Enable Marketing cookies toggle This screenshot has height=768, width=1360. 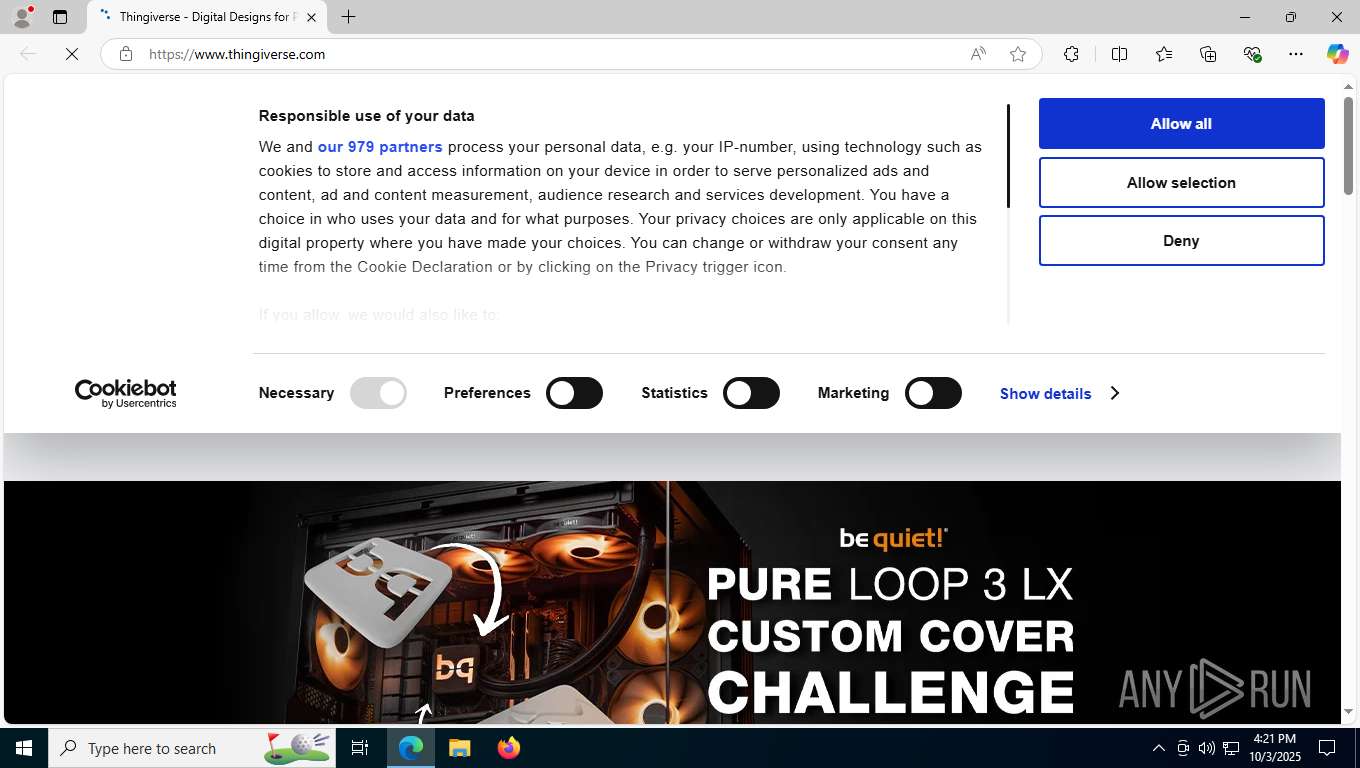pyautogui.click(x=933, y=393)
